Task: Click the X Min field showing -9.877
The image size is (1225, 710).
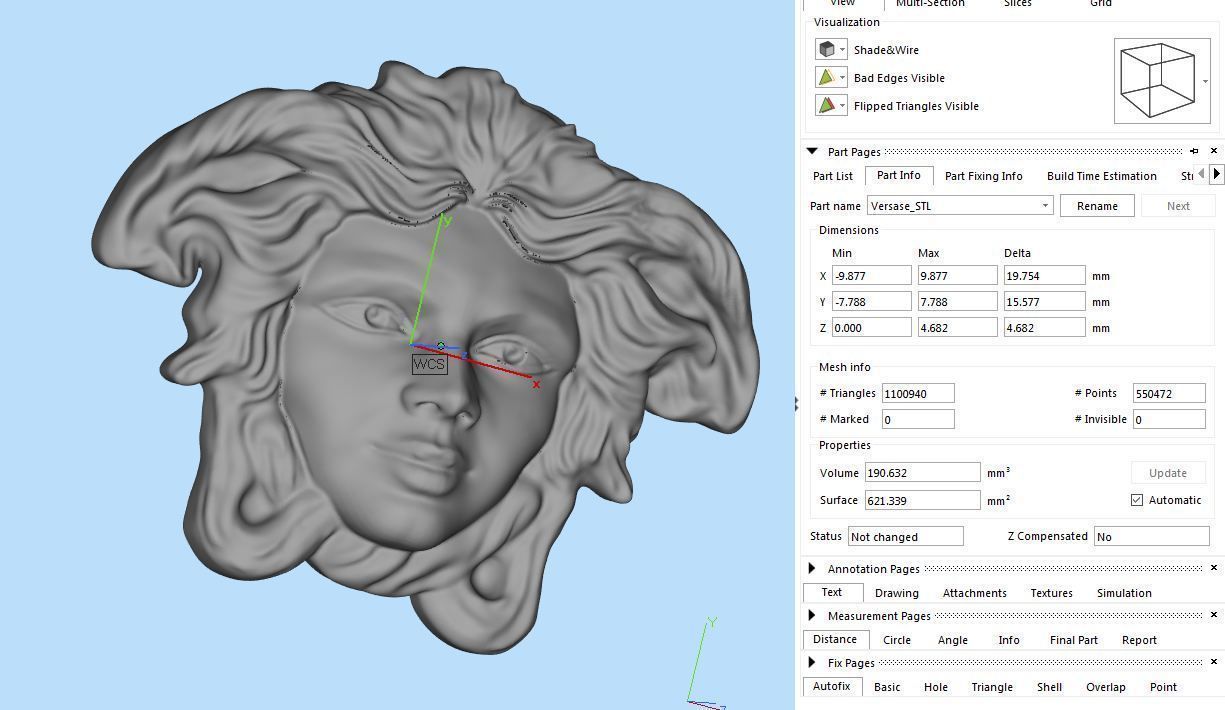Action: pyautogui.click(x=871, y=275)
